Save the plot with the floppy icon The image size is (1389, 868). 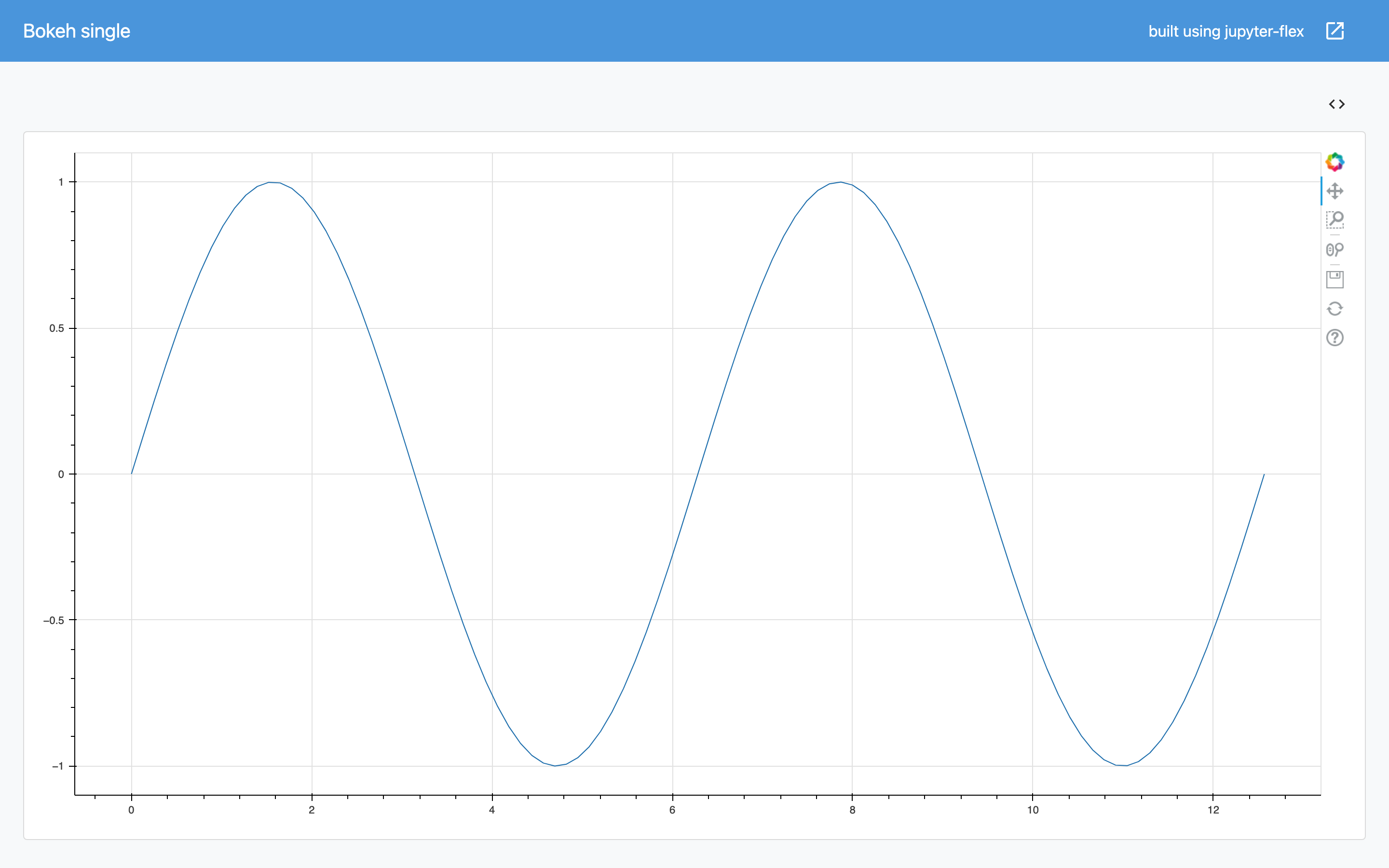pyautogui.click(x=1335, y=280)
